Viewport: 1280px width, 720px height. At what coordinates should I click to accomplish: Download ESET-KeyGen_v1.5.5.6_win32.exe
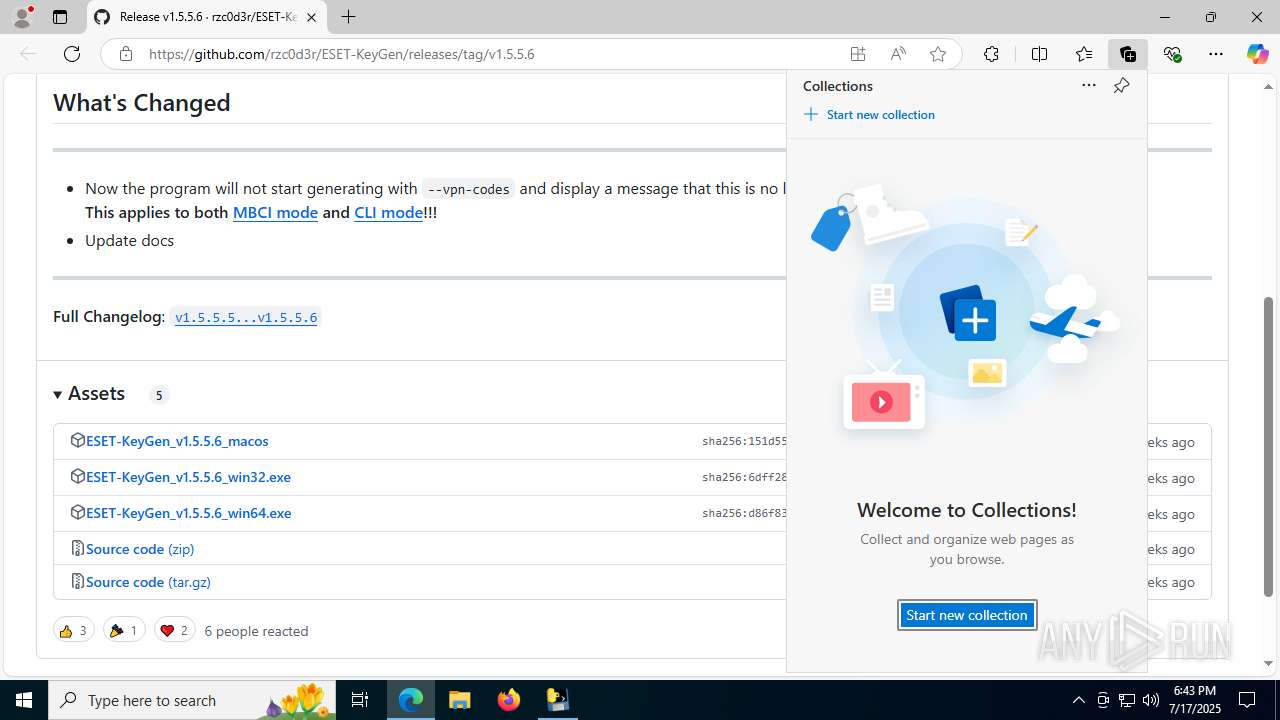click(x=188, y=477)
